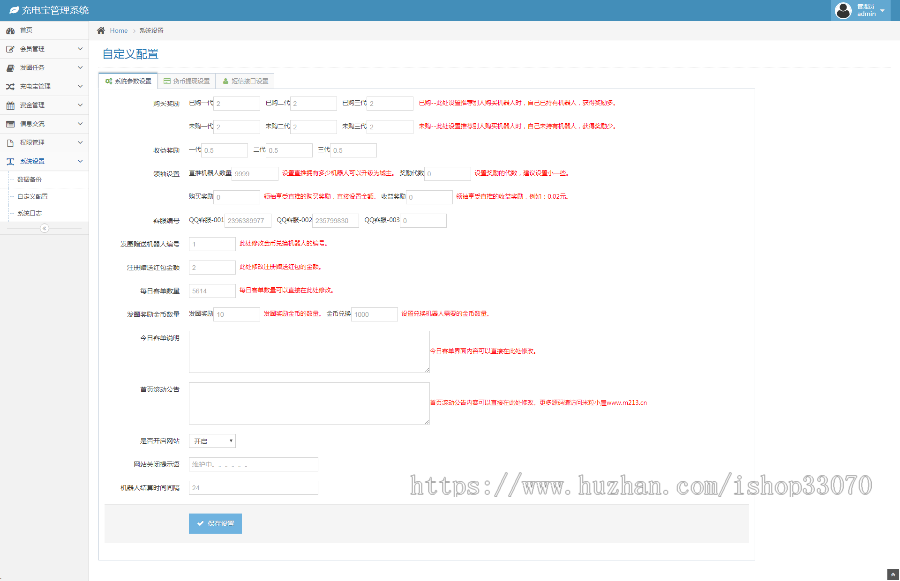Click the breadcrumb house icon
The width and height of the screenshot is (900, 581).
pos(101,30)
